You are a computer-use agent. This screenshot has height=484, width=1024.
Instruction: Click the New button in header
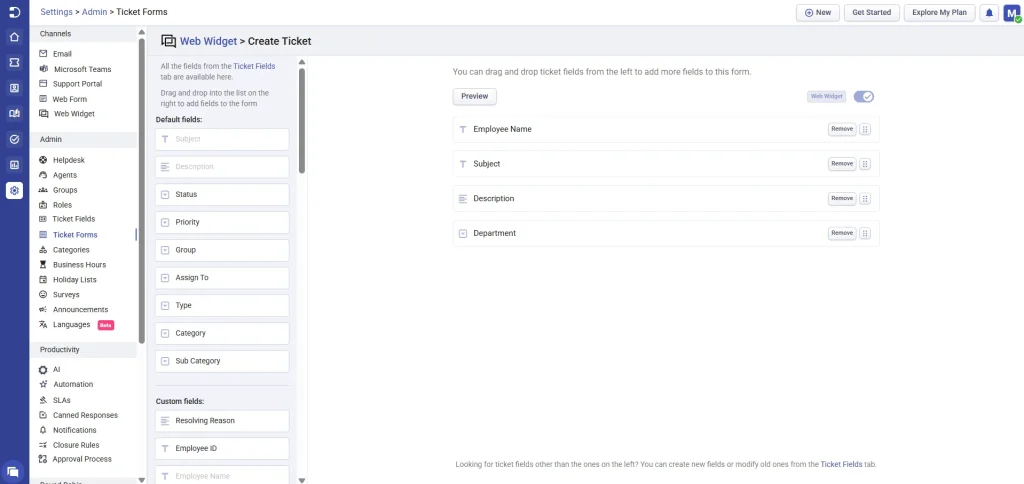tap(817, 13)
